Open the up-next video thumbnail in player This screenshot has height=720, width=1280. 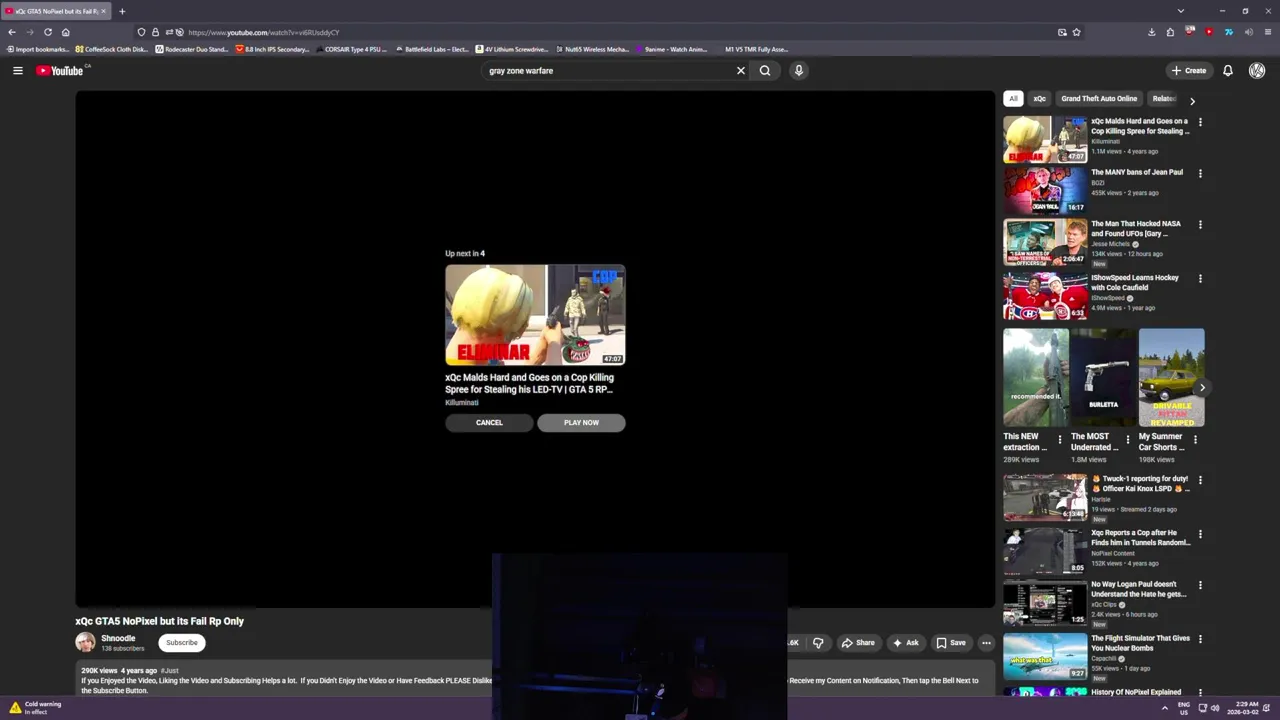coord(535,315)
